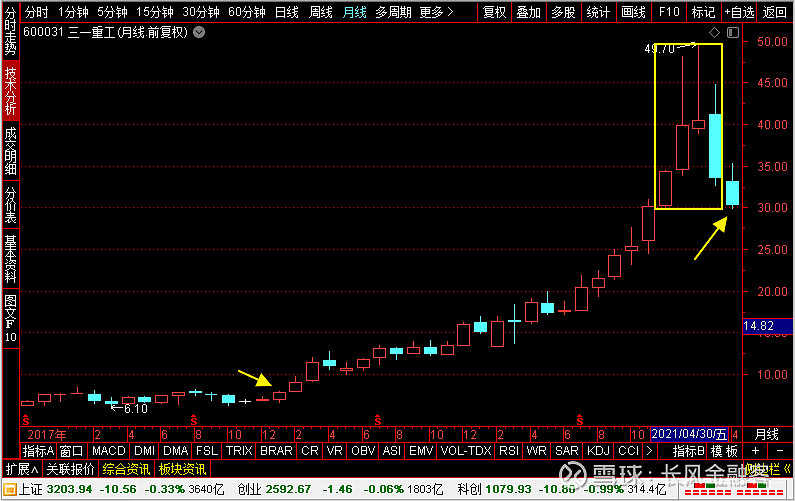Click the 窗口 window option

71,450
